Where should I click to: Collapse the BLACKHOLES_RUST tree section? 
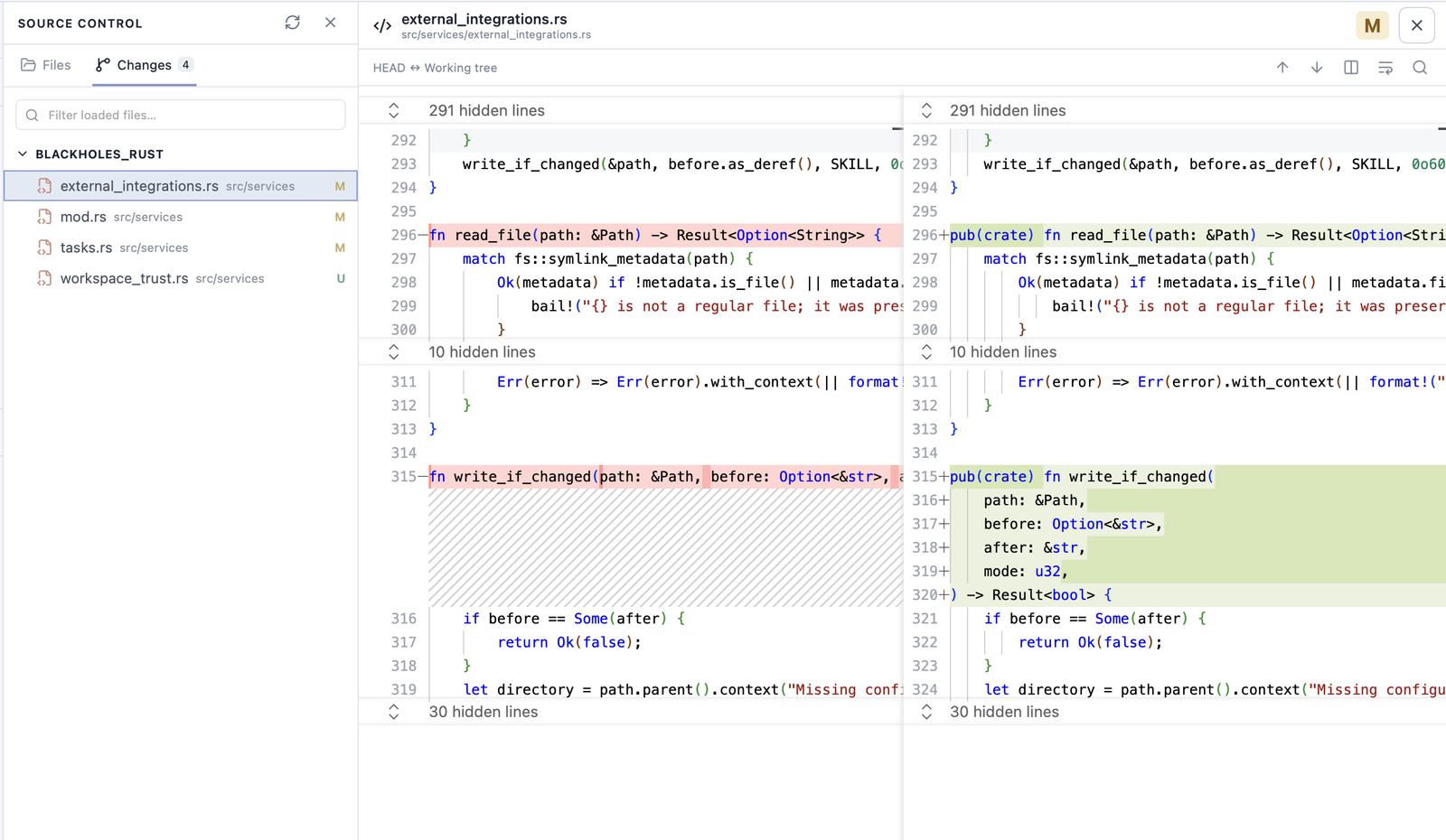[x=23, y=154]
